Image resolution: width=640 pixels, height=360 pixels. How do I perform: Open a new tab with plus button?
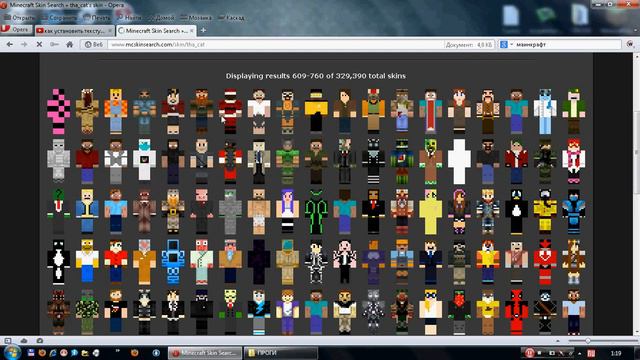(x=203, y=31)
